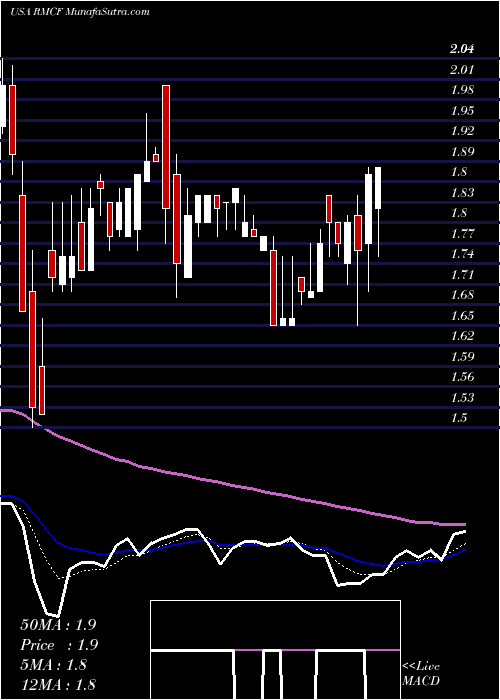Viewport: 500px width, 700px height.
Task: Click the 1.92 price axis label
Action: (462, 131)
